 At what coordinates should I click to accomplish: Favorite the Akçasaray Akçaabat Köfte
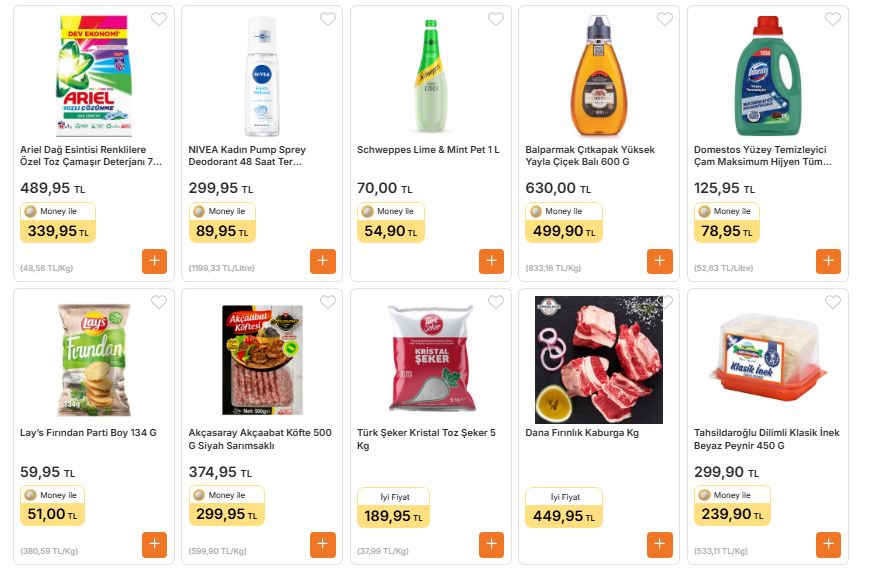327,302
